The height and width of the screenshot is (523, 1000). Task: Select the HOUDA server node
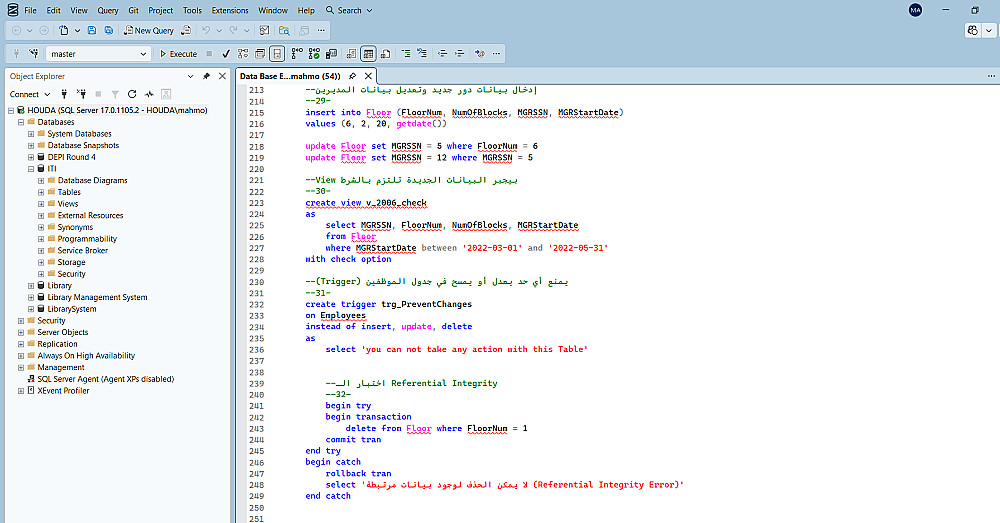tap(117, 110)
